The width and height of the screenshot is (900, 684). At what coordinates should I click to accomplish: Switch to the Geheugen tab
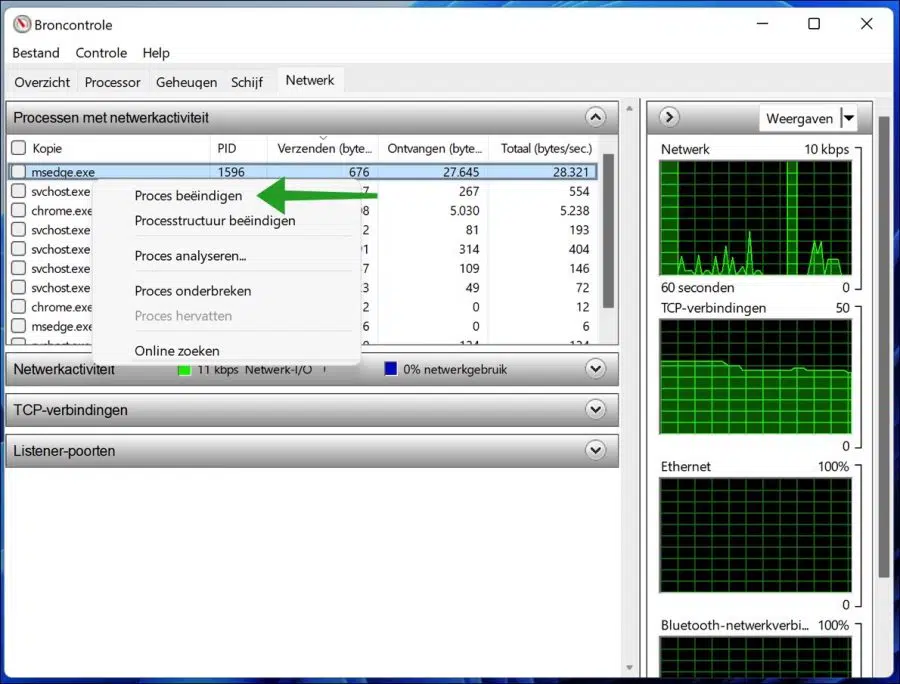coord(187,82)
